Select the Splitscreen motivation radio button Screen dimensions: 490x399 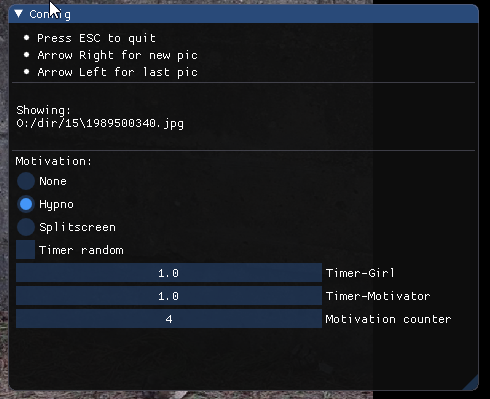pos(26,227)
